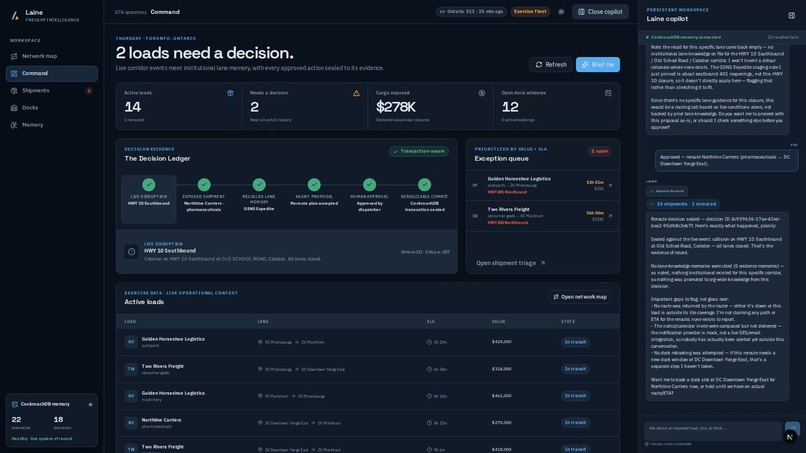This screenshot has width=806, height=453.
Task: Toggle the light/dark theme sun icon
Action: (x=561, y=12)
